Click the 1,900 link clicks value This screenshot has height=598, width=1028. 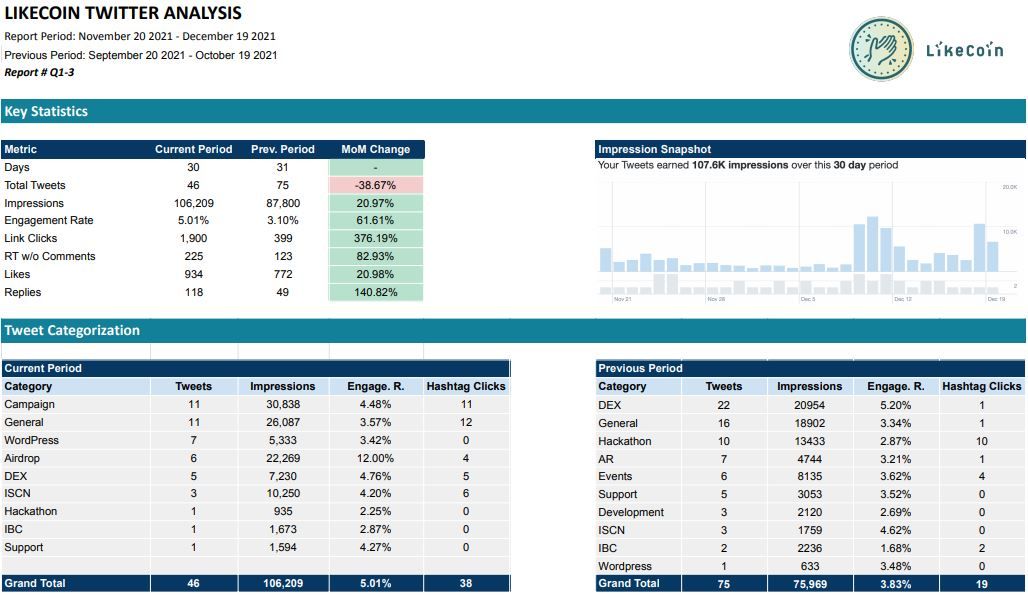click(x=193, y=239)
